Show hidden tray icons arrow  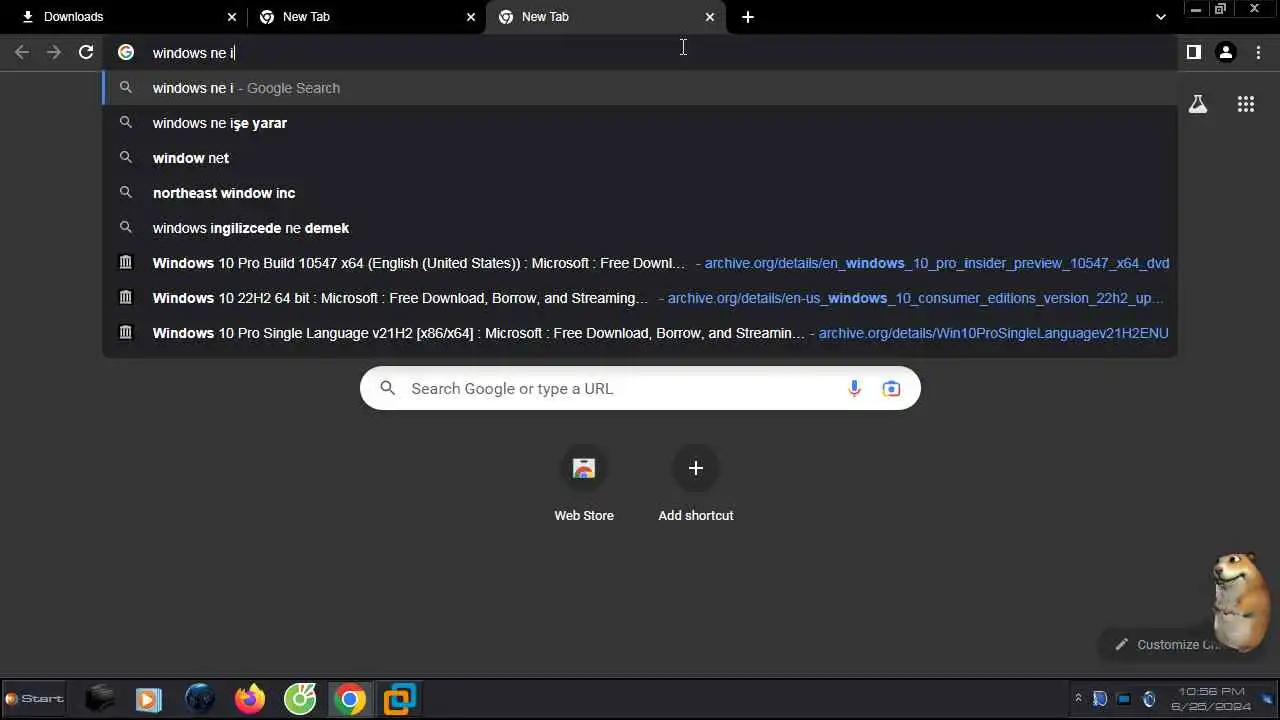1078,699
